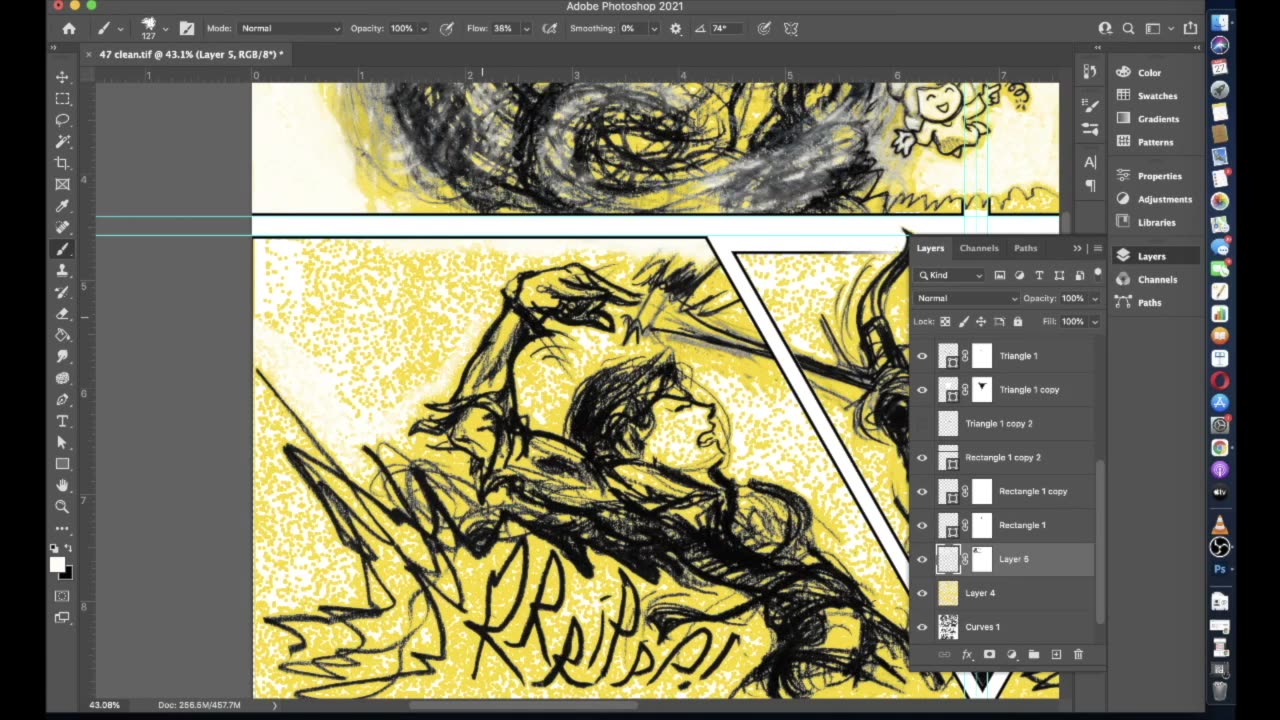Open Edit Toolbar three-dots menu
Image resolution: width=1280 pixels, height=720 pixels.
[62, 528]
